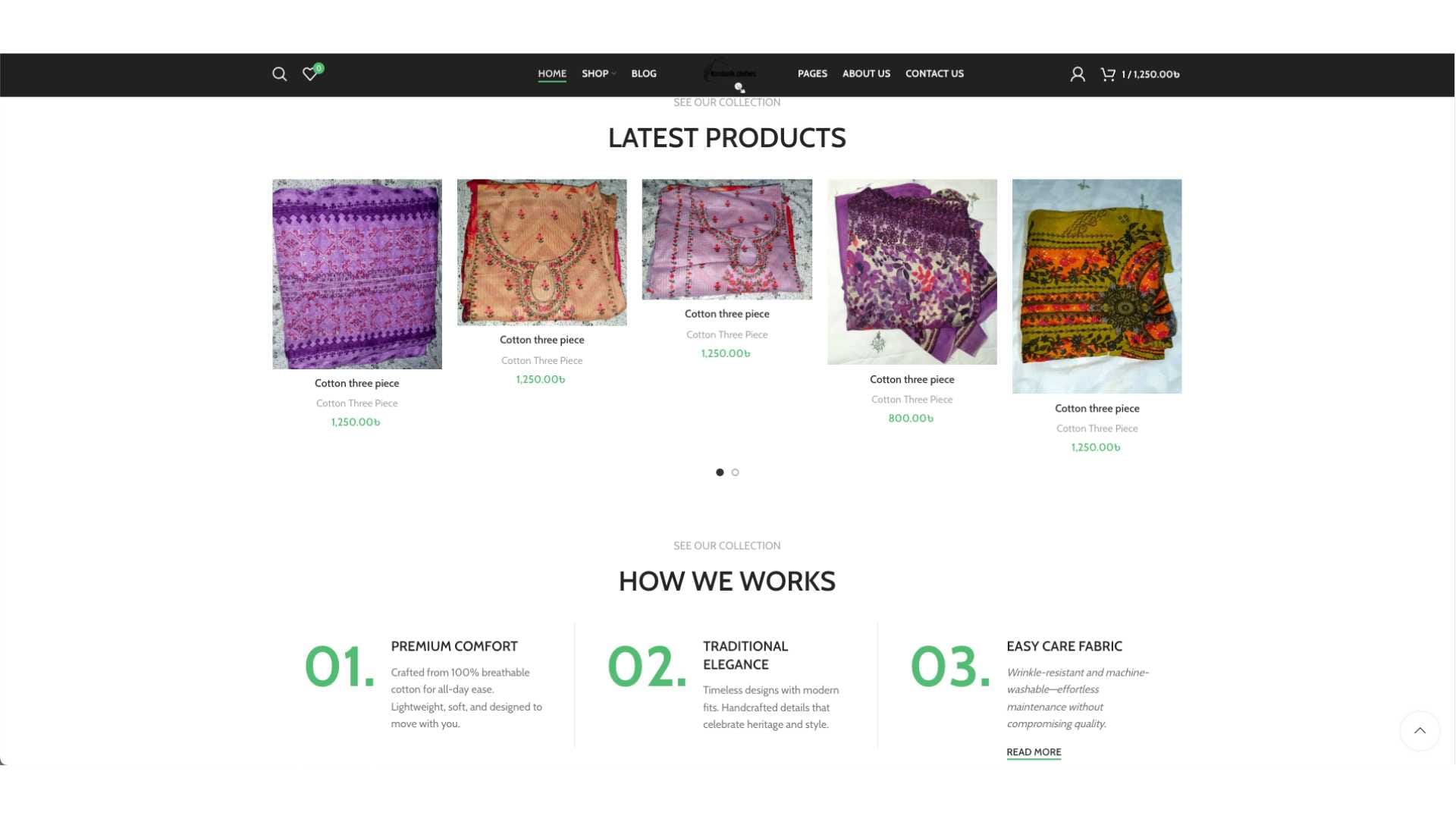Open the CONTACT US page

pyautogui.click(x=934, y=74)
